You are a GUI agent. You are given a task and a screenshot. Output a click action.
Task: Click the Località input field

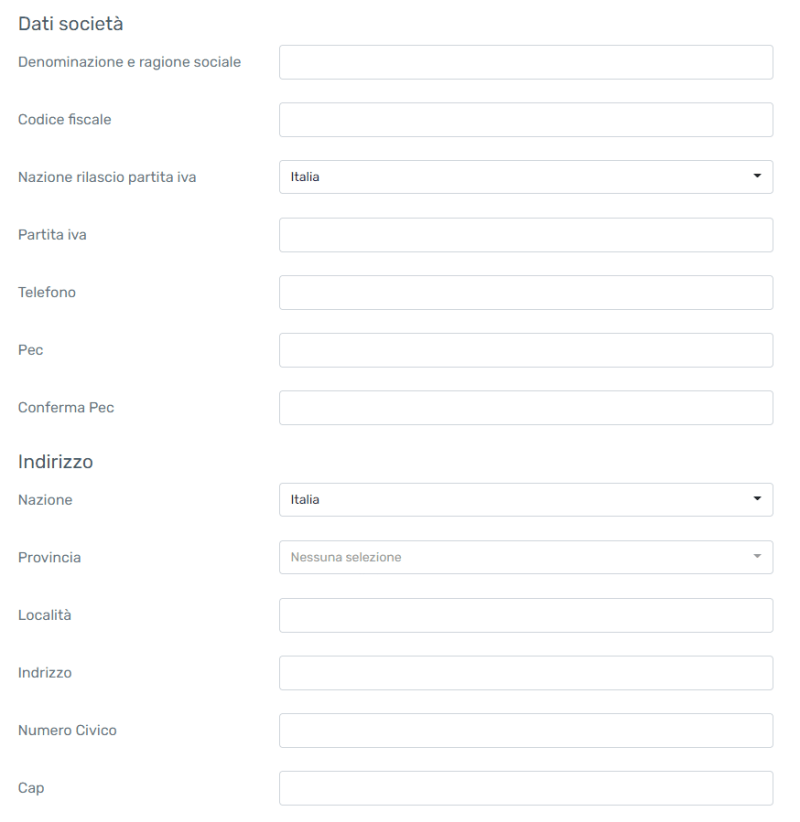tap(526, 615)
